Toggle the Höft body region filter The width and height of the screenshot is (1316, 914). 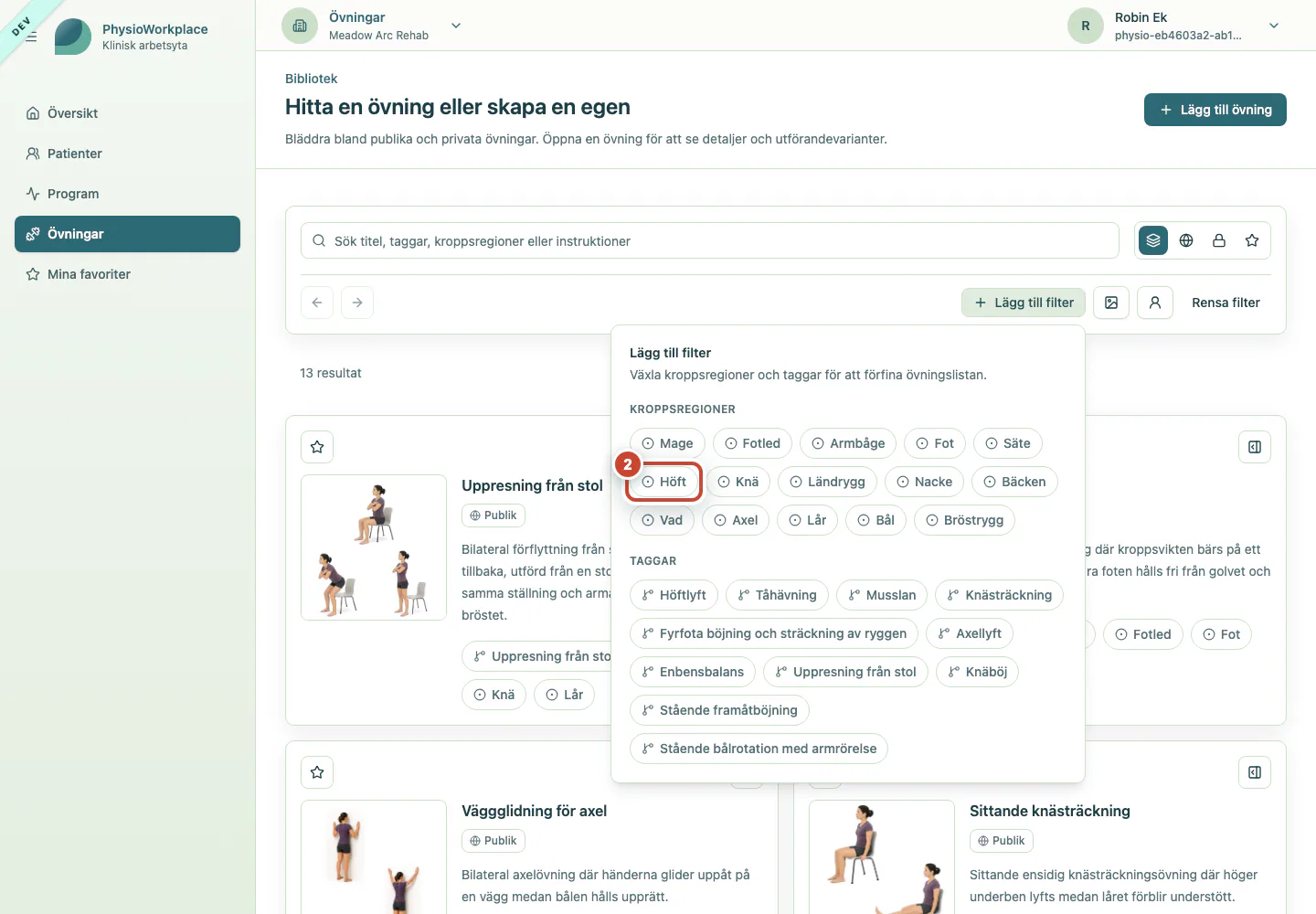pos(664,482)
